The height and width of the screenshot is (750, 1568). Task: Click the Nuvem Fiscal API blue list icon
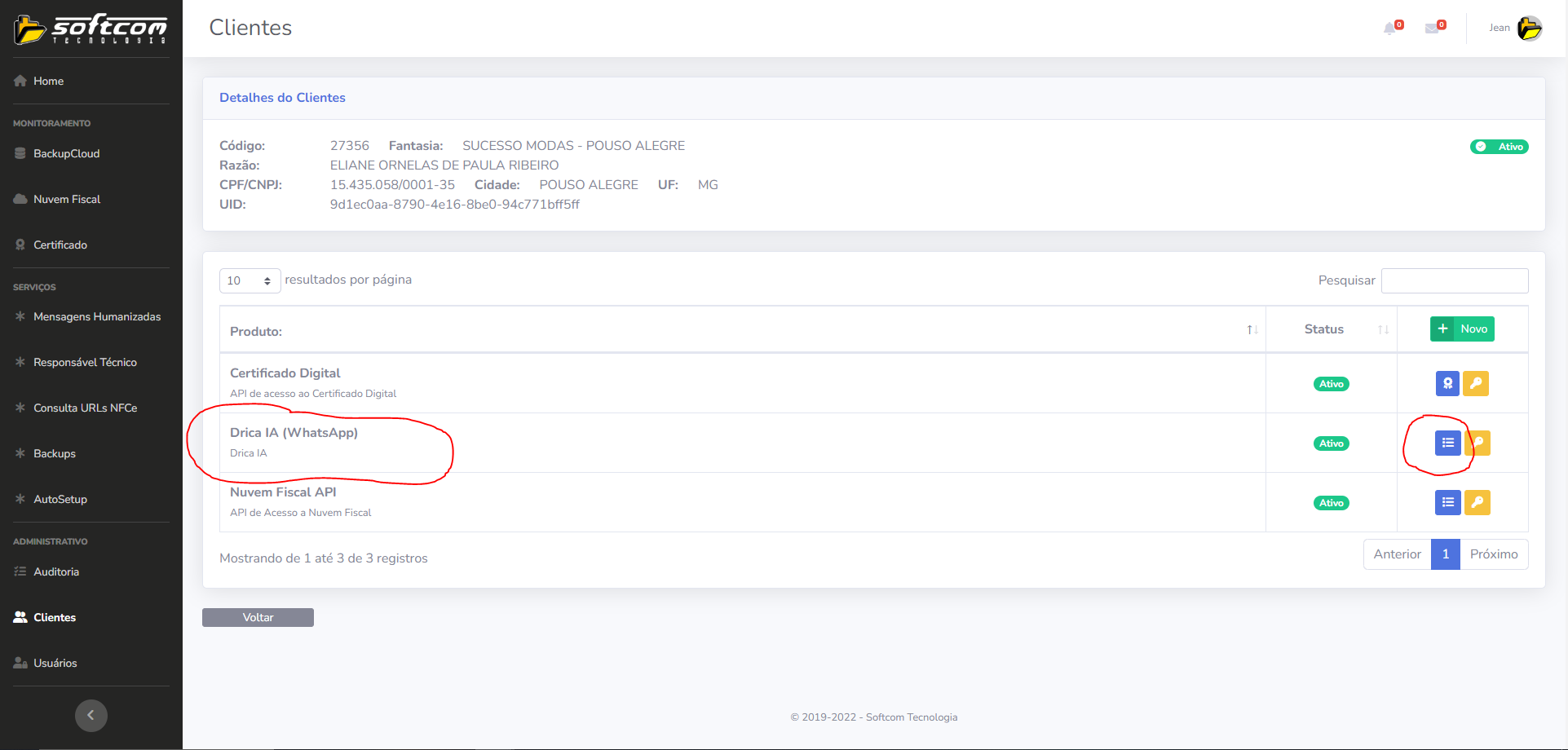(x=1447, y=502)
